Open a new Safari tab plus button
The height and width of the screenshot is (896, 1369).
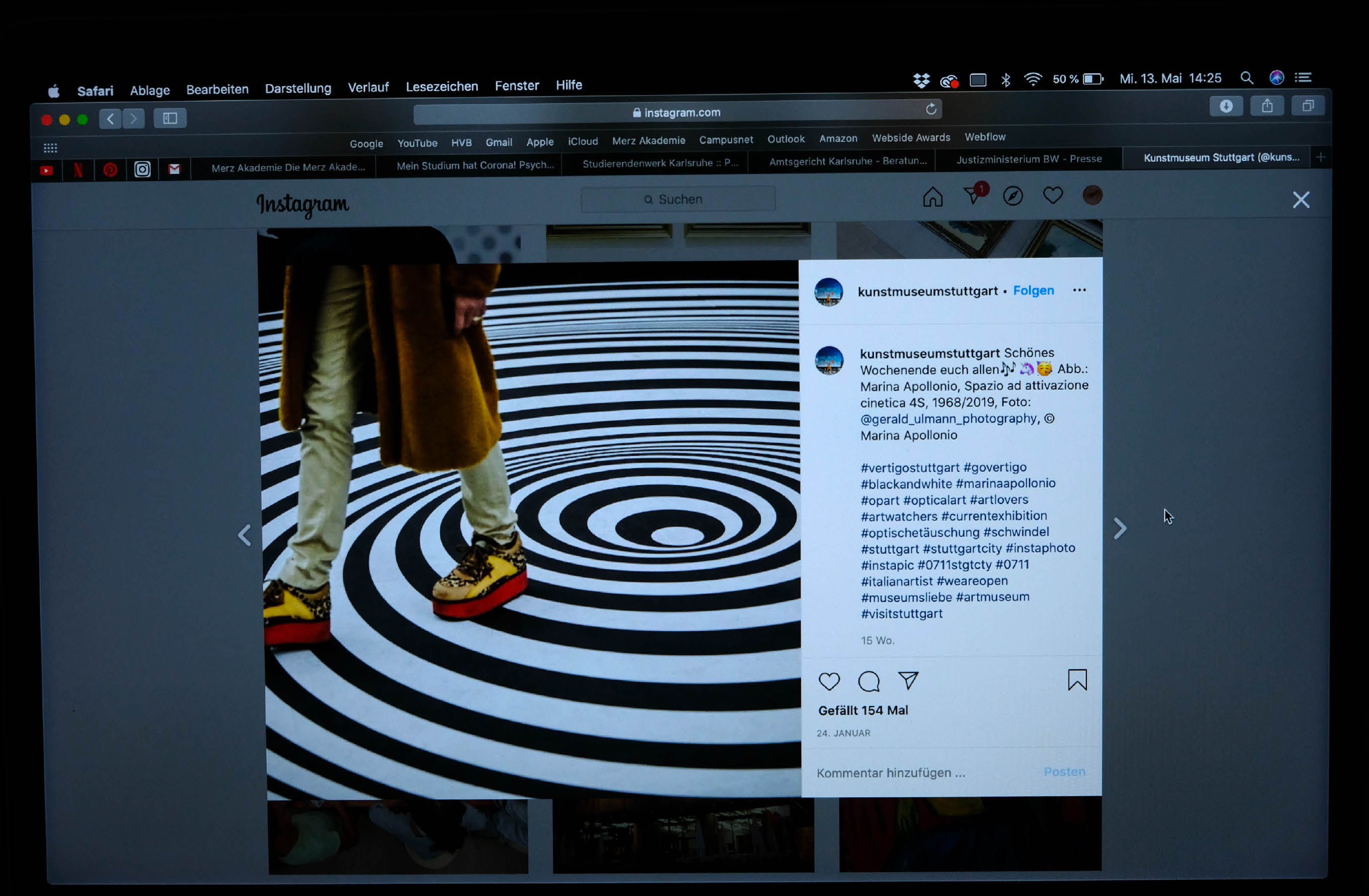point(1320,157)
